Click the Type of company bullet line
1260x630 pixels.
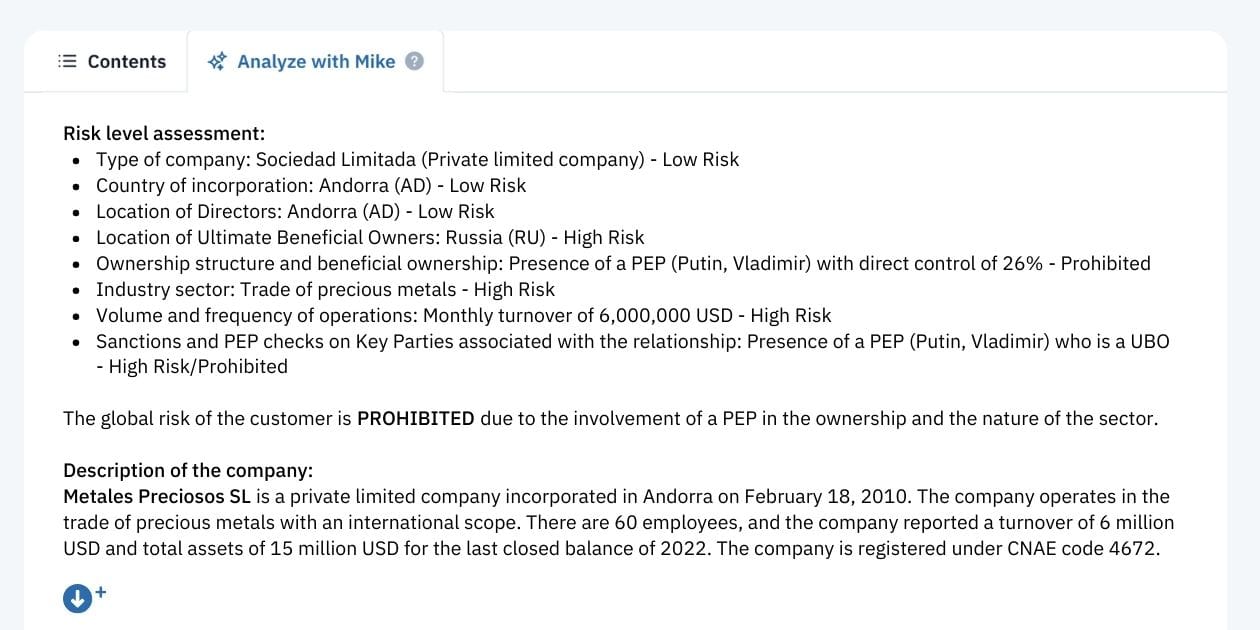(x=417, y=159)
